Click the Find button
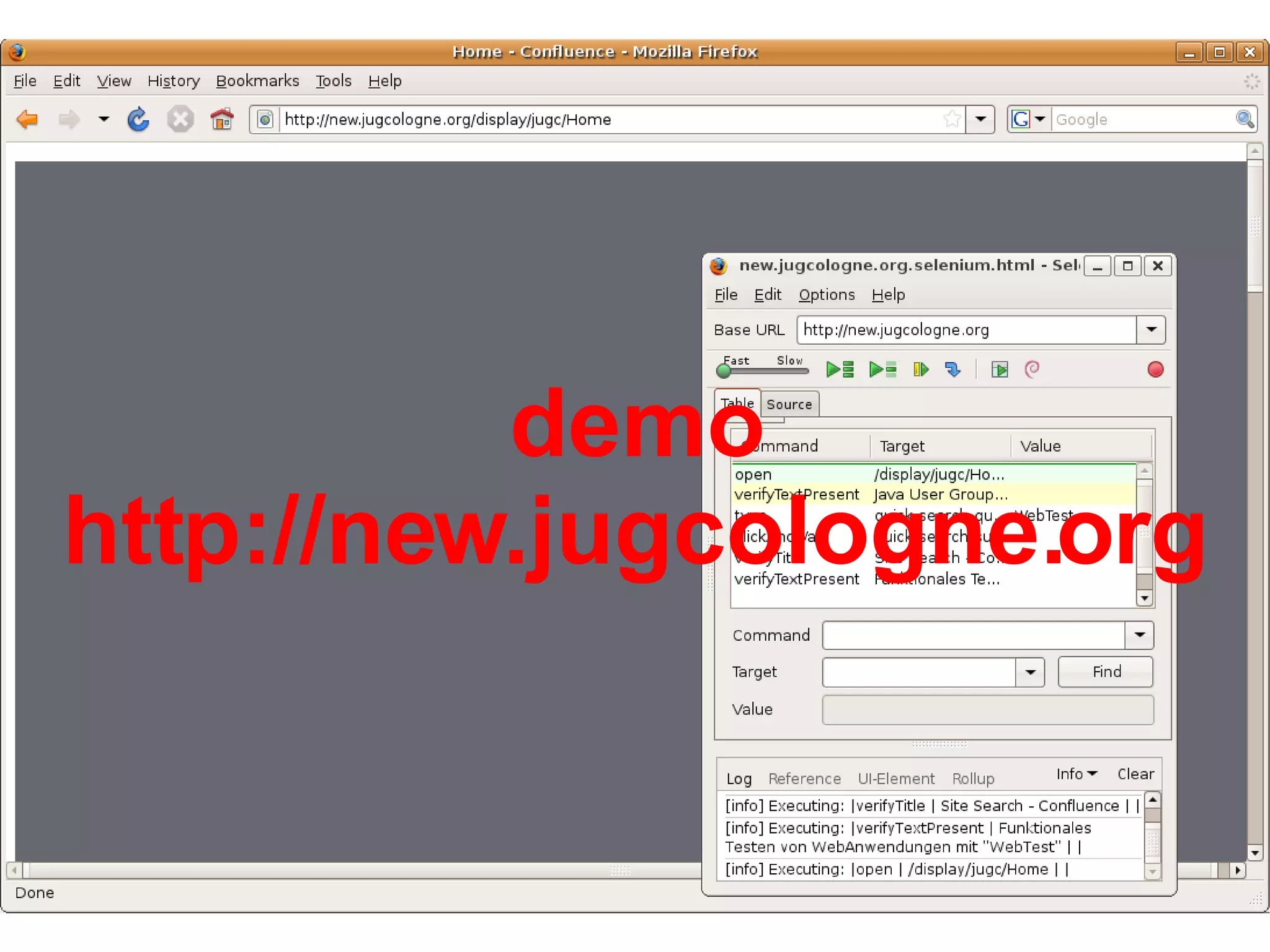This screenshot has width=1270, height=952. [1106, 672]
